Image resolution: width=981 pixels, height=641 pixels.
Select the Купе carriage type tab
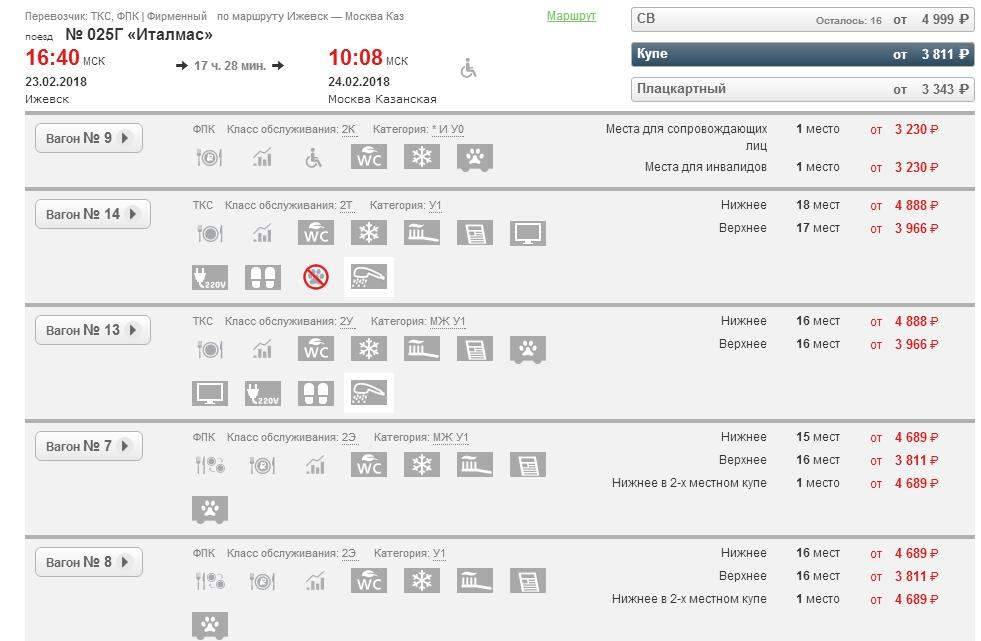click(x=803, y=54)
